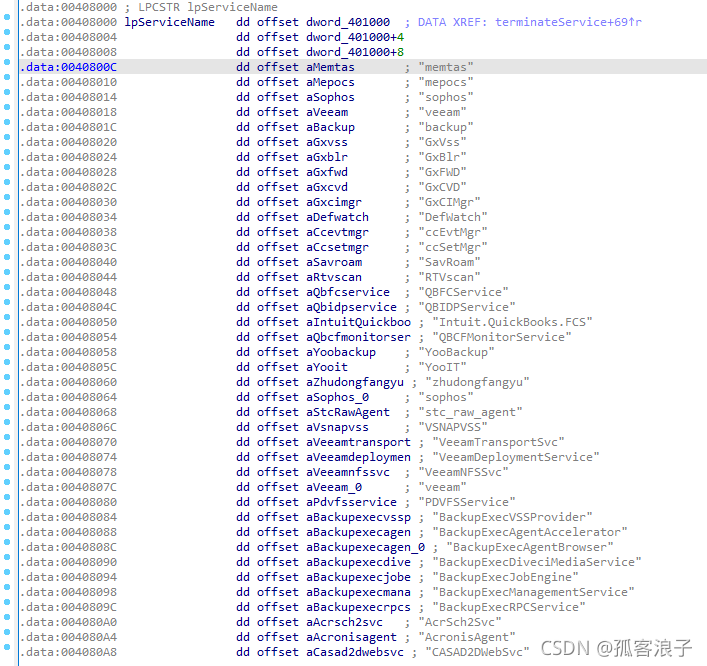Screen dimensions: 707x666
Task: Click the blue dot beside address 00408060
Action: [x=7, y=377]
